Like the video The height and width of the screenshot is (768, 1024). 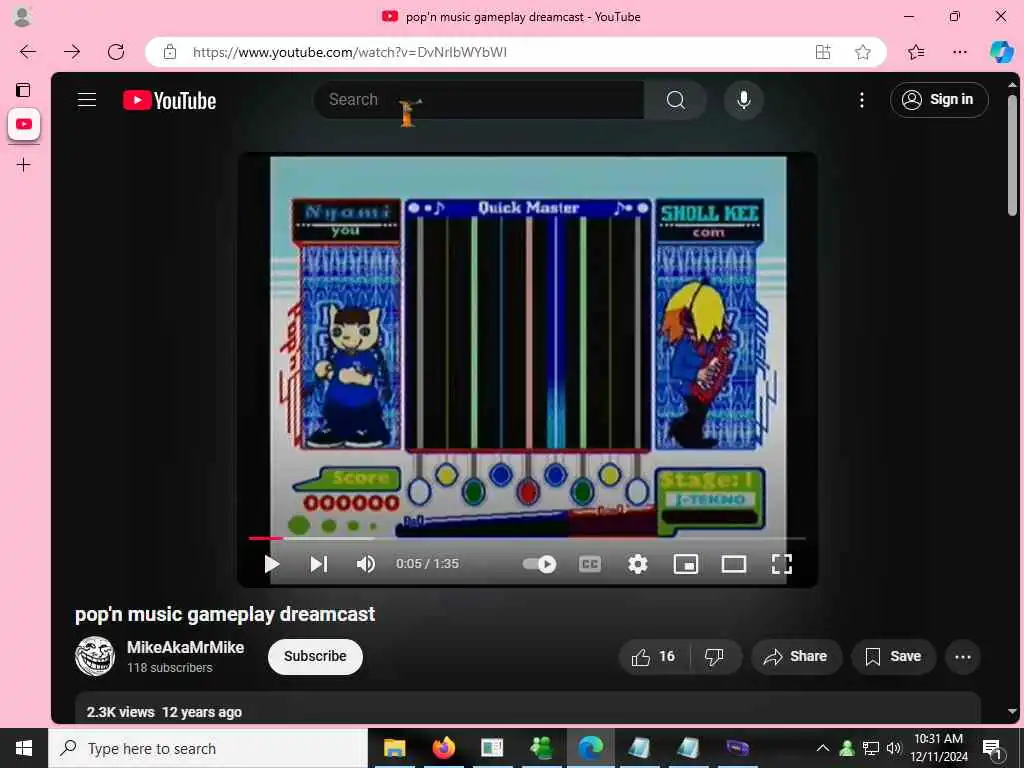point(654,656)
